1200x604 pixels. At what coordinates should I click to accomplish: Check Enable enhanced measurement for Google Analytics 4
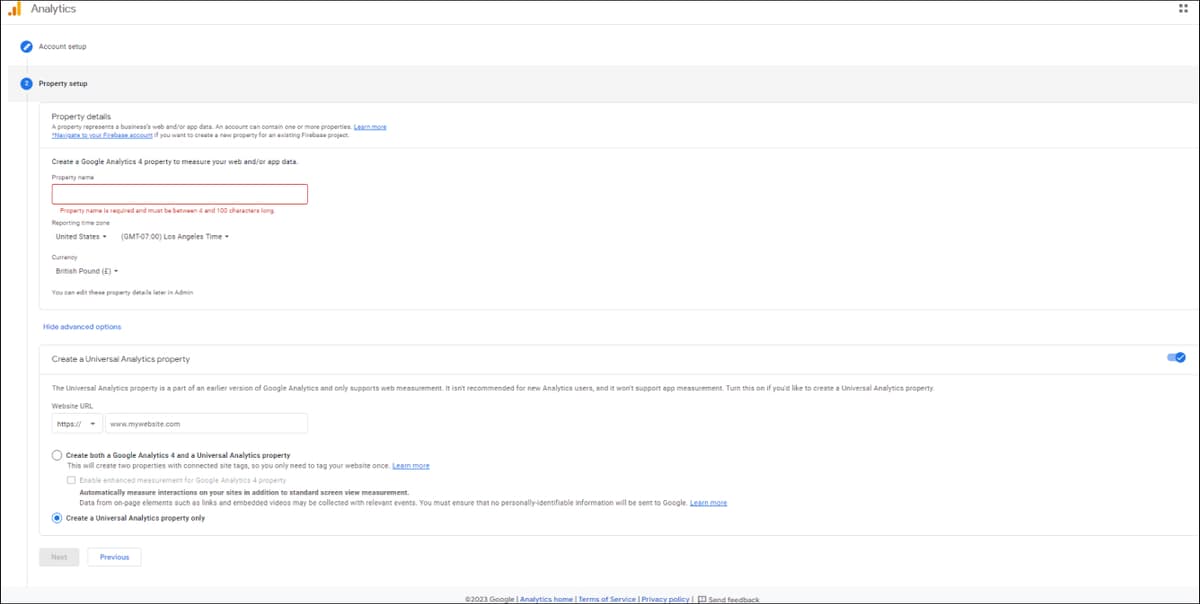(71, 480)
